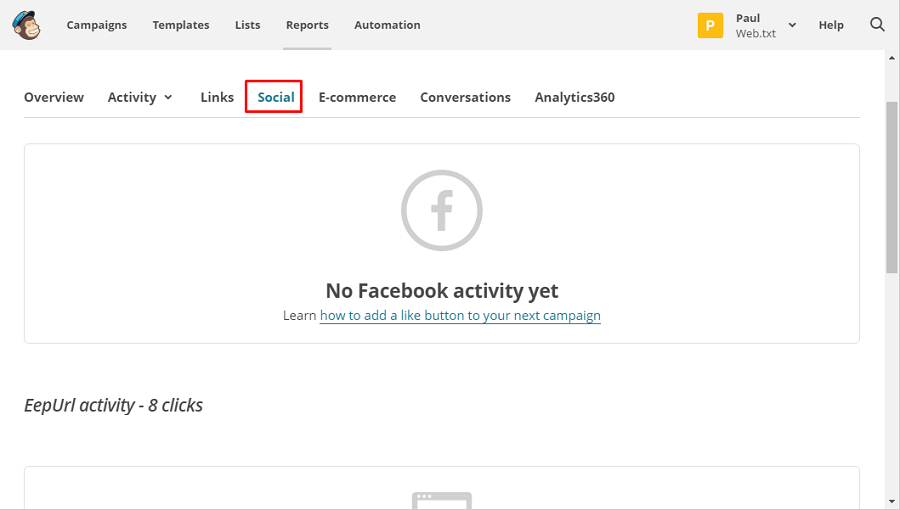Open the Automation menu
The image size is (900, 510).
[387, 25]
